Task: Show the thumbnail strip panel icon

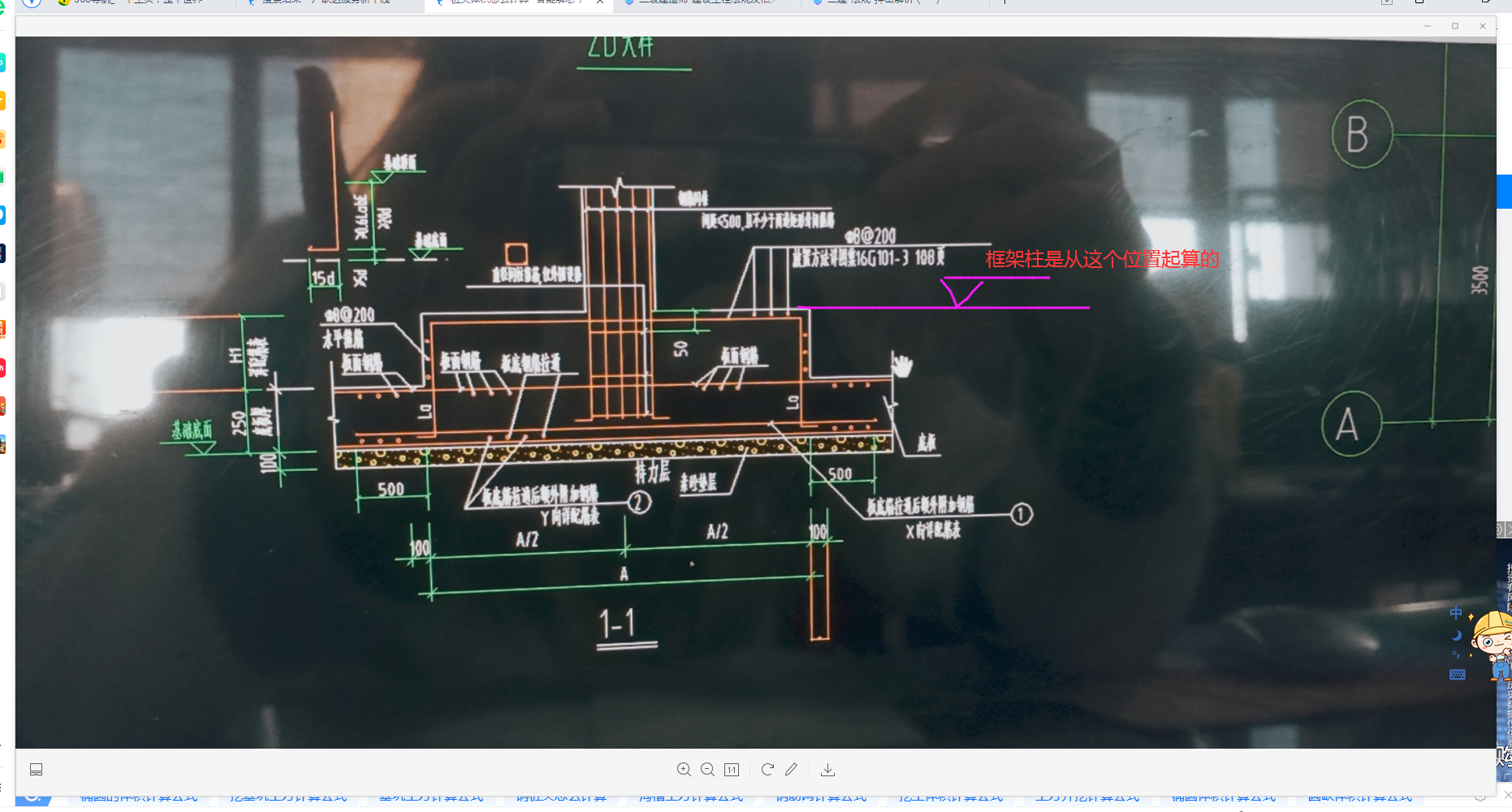Action: point(37,769)
